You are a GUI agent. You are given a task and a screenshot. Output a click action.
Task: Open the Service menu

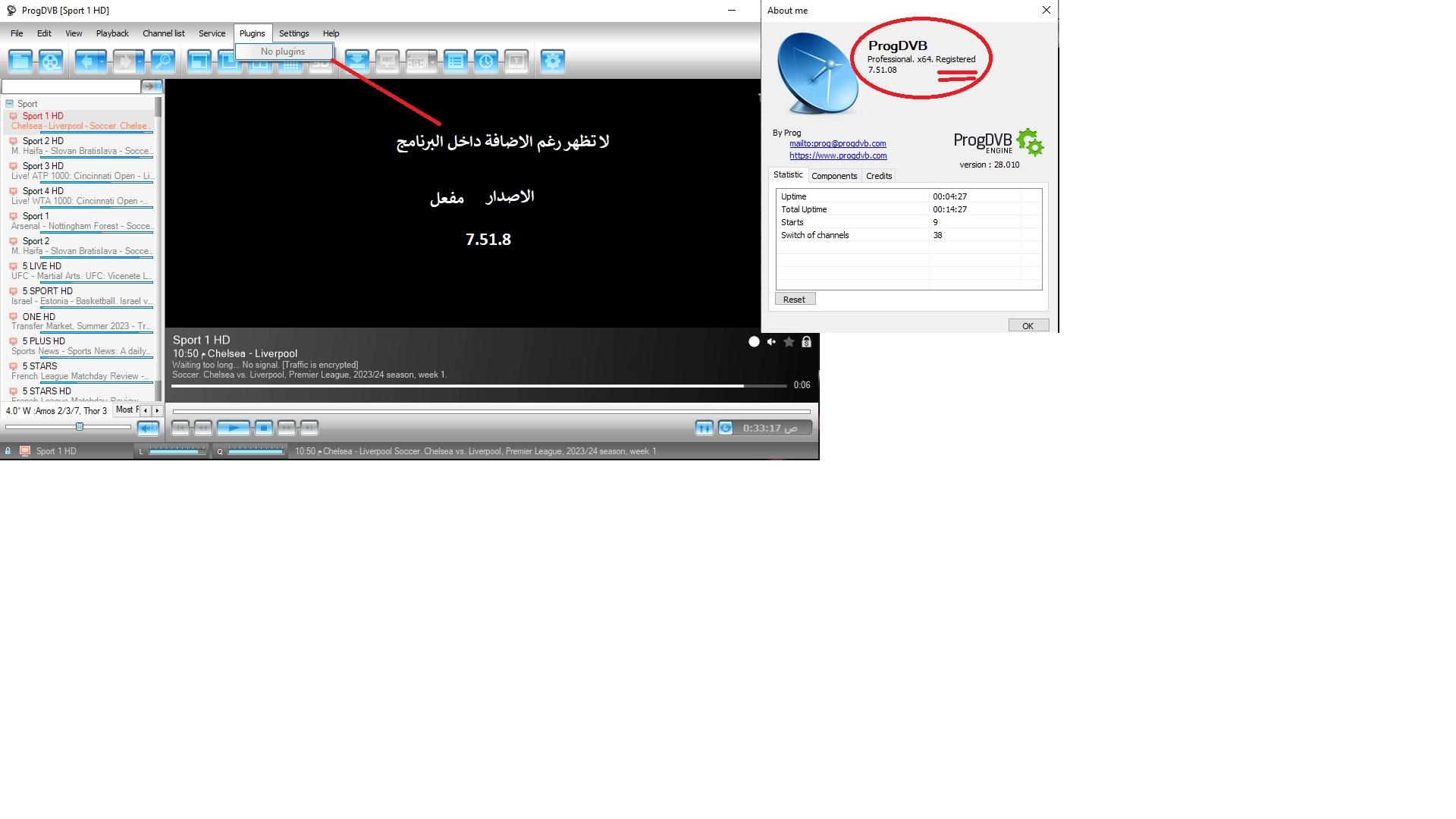[212, 33]
